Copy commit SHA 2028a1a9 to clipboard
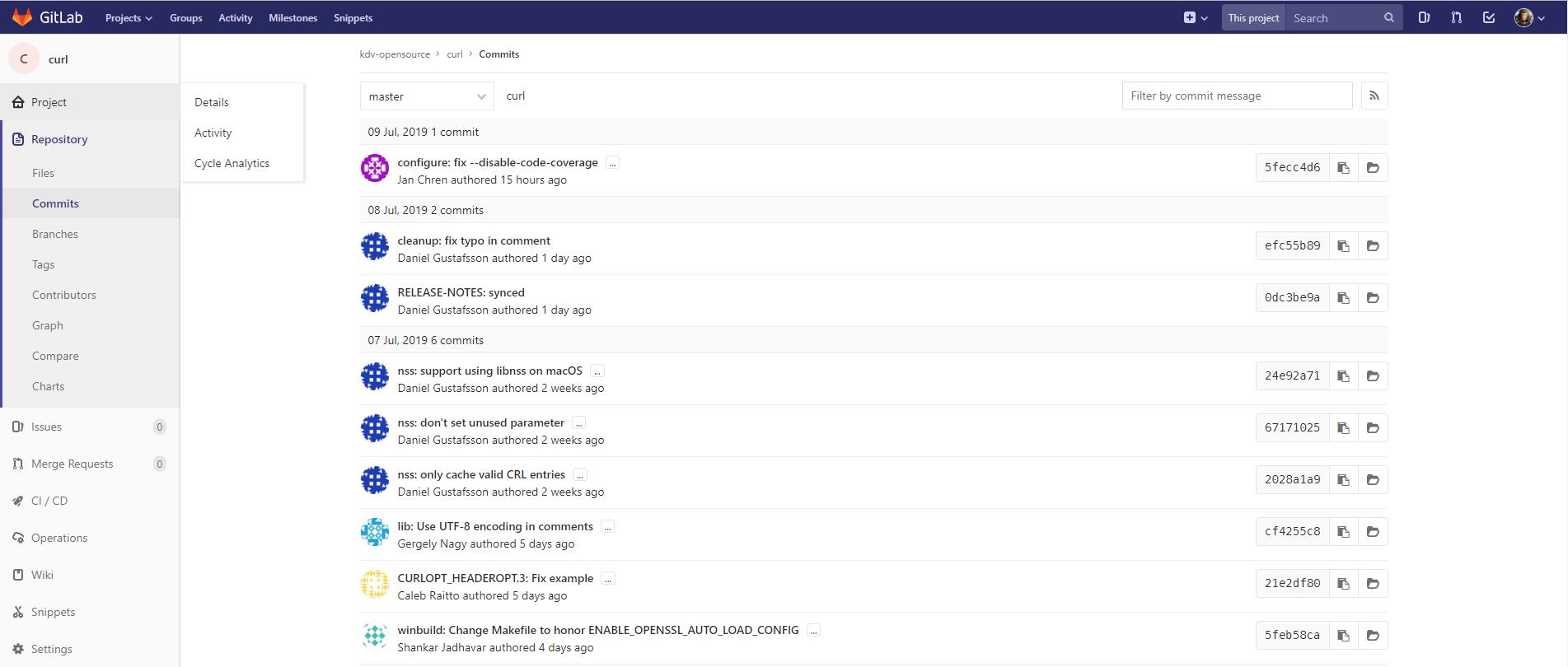 coord(1343,479)
